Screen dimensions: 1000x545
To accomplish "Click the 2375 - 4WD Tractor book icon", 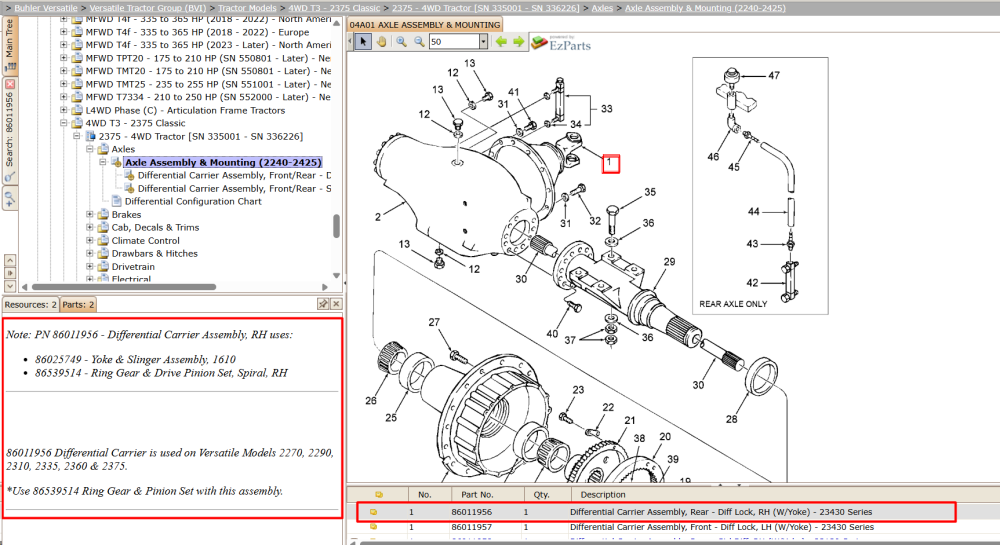I will (91, 136).
